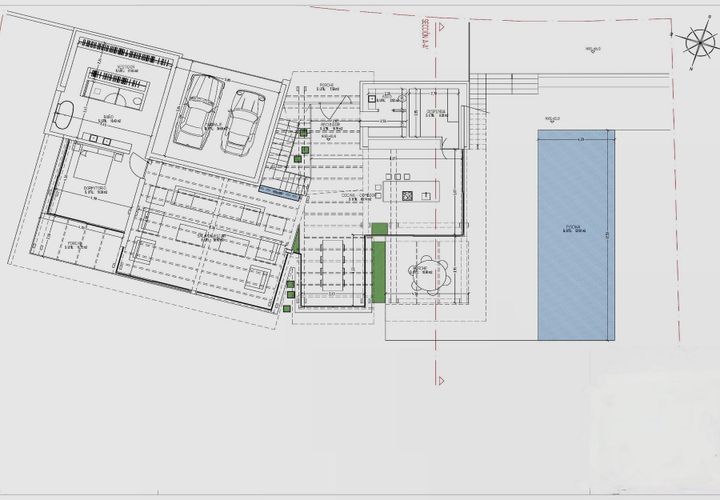Select the upper red section arrow marker

(442, 27)
